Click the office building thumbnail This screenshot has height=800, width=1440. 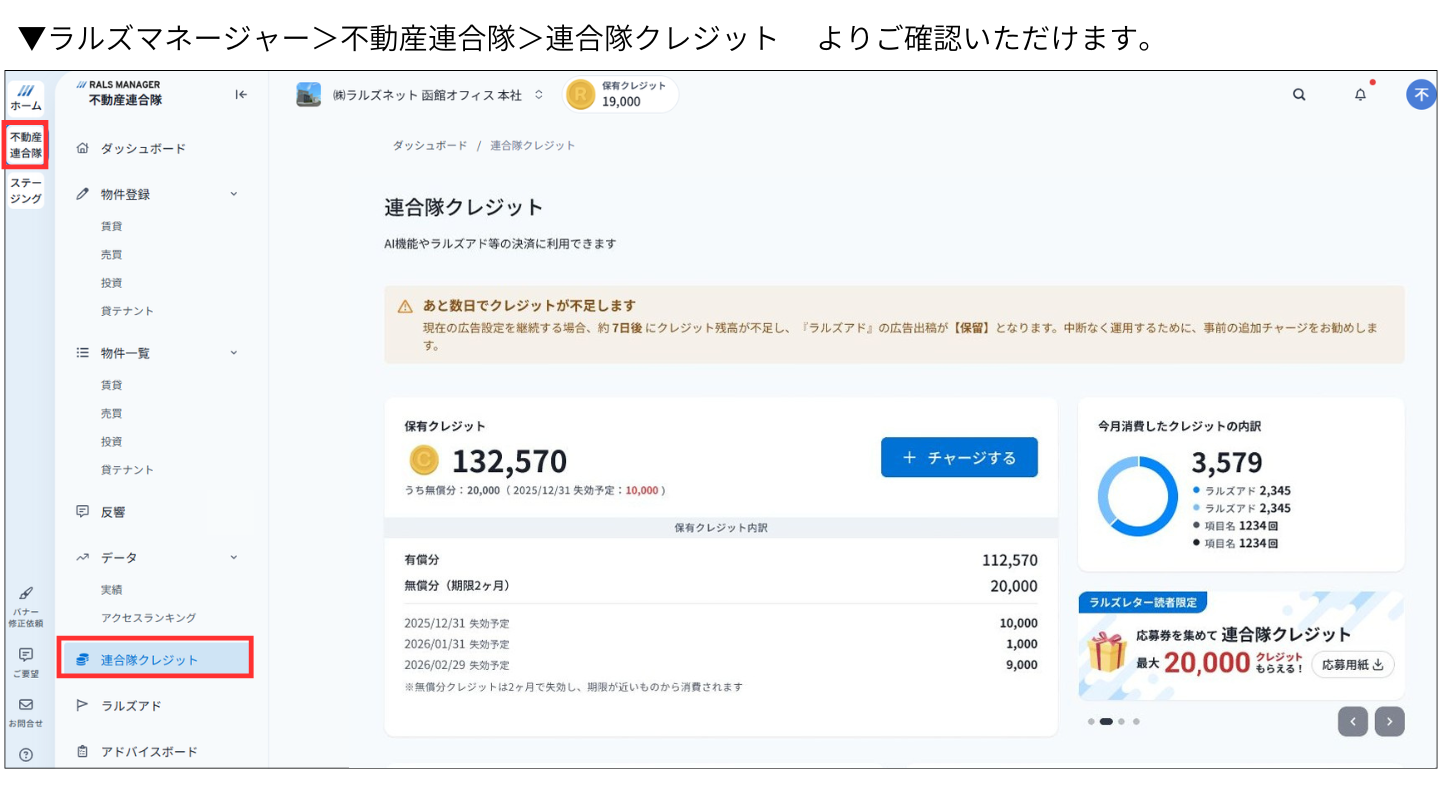[x=309, y=95]
